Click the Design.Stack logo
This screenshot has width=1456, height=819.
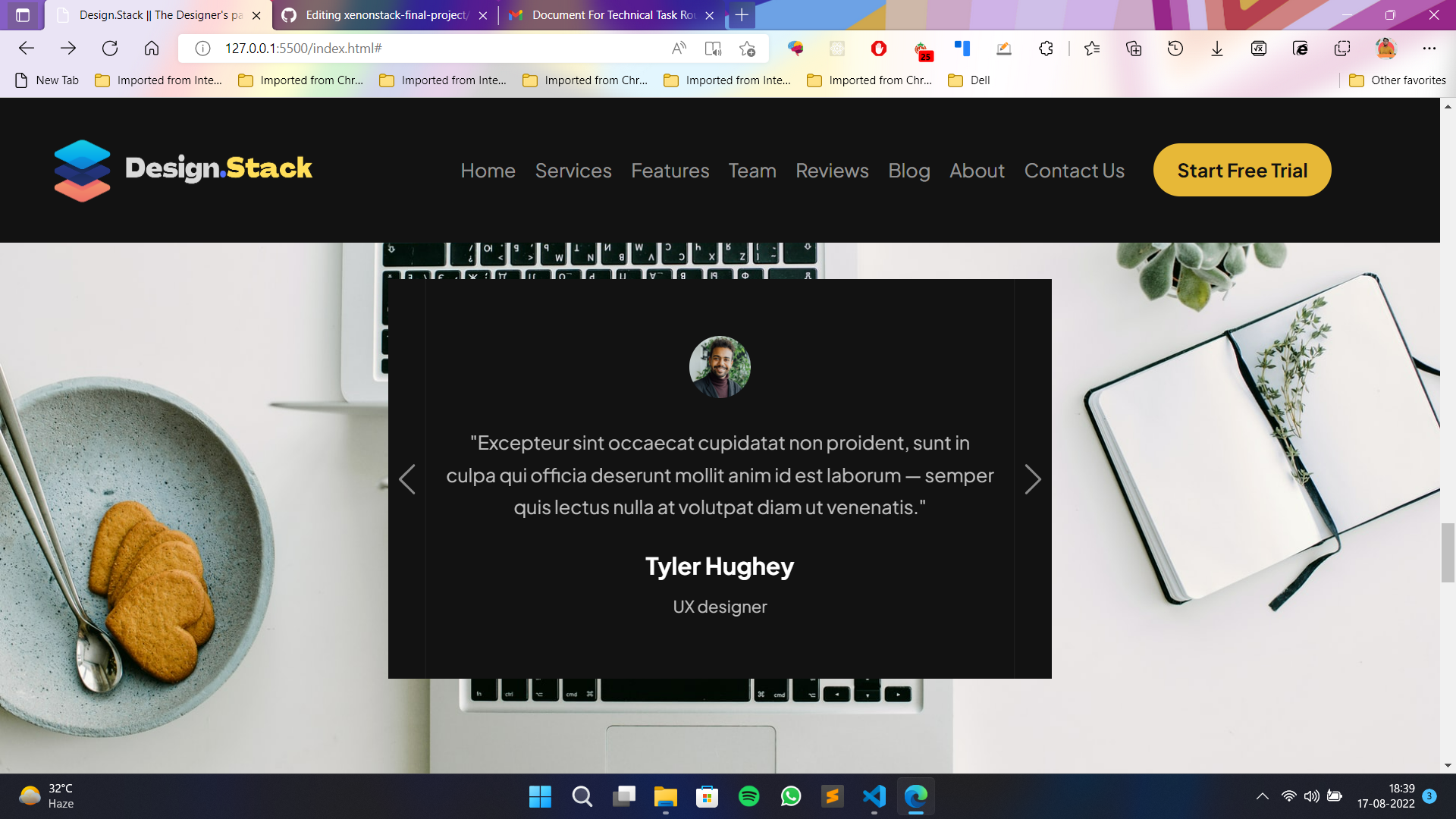(x=183, y=170)
